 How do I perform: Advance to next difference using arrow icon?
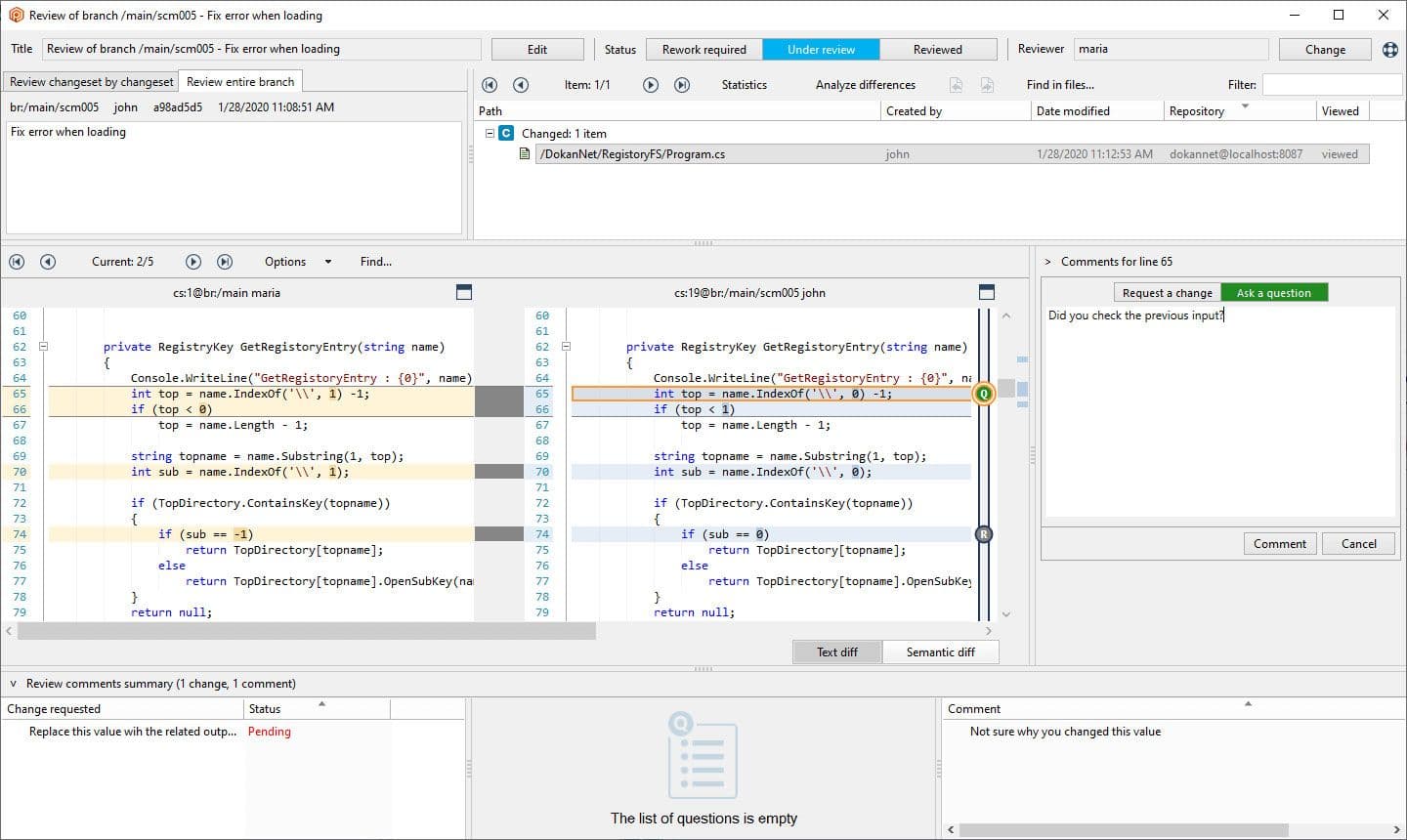(192, 262)
